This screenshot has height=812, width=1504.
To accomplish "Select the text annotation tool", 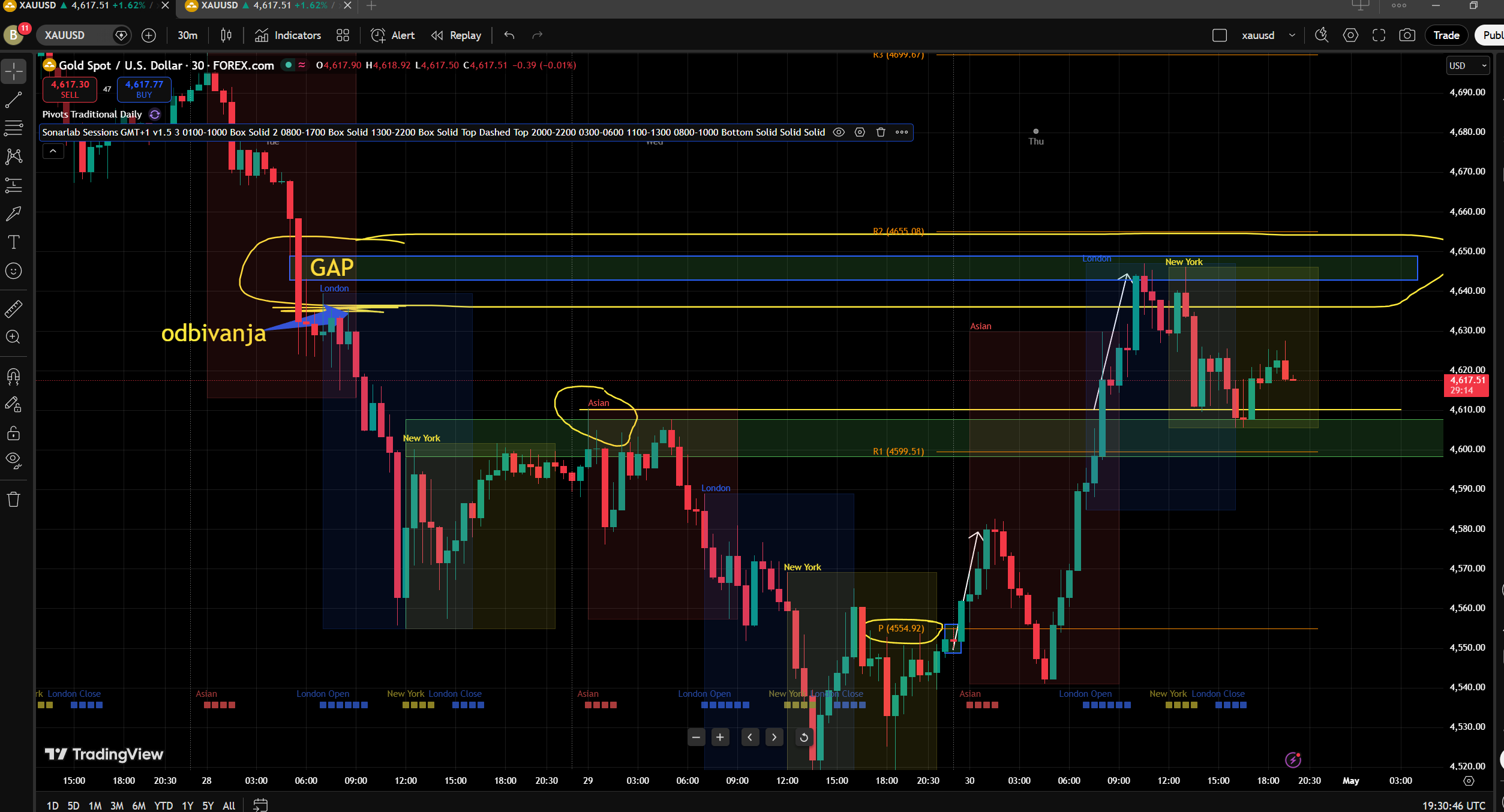I will click(13, 242).
